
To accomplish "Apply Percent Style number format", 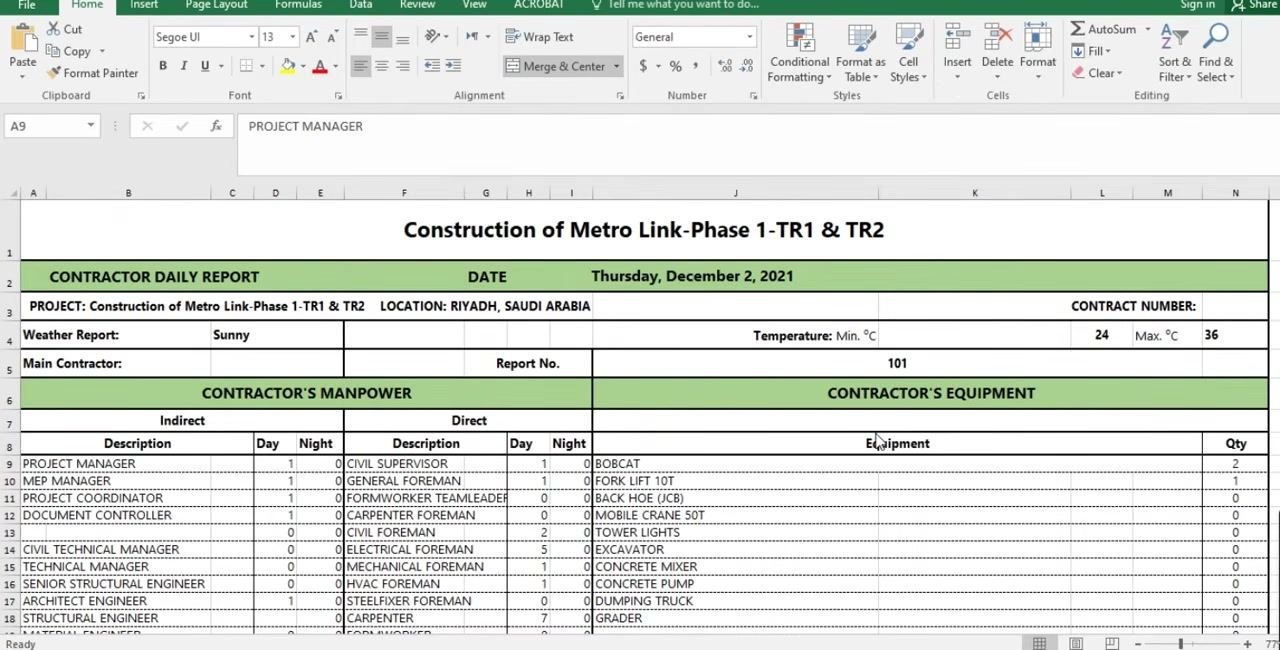I will tap(676, 66).
